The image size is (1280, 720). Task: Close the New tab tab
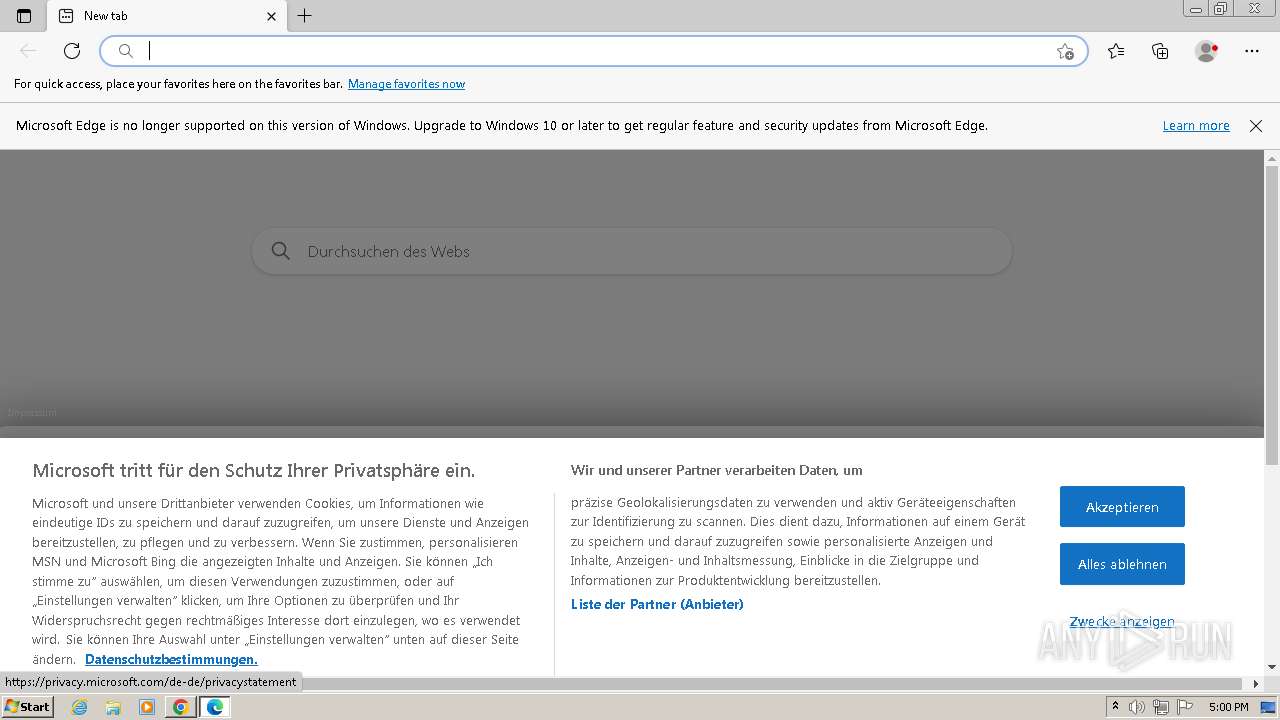(272, 16)
